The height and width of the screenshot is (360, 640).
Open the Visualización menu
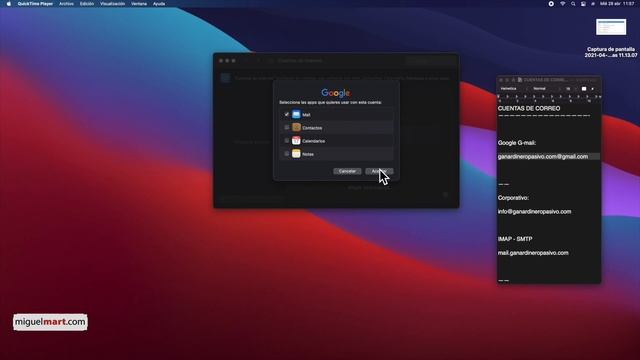point(113,4)
